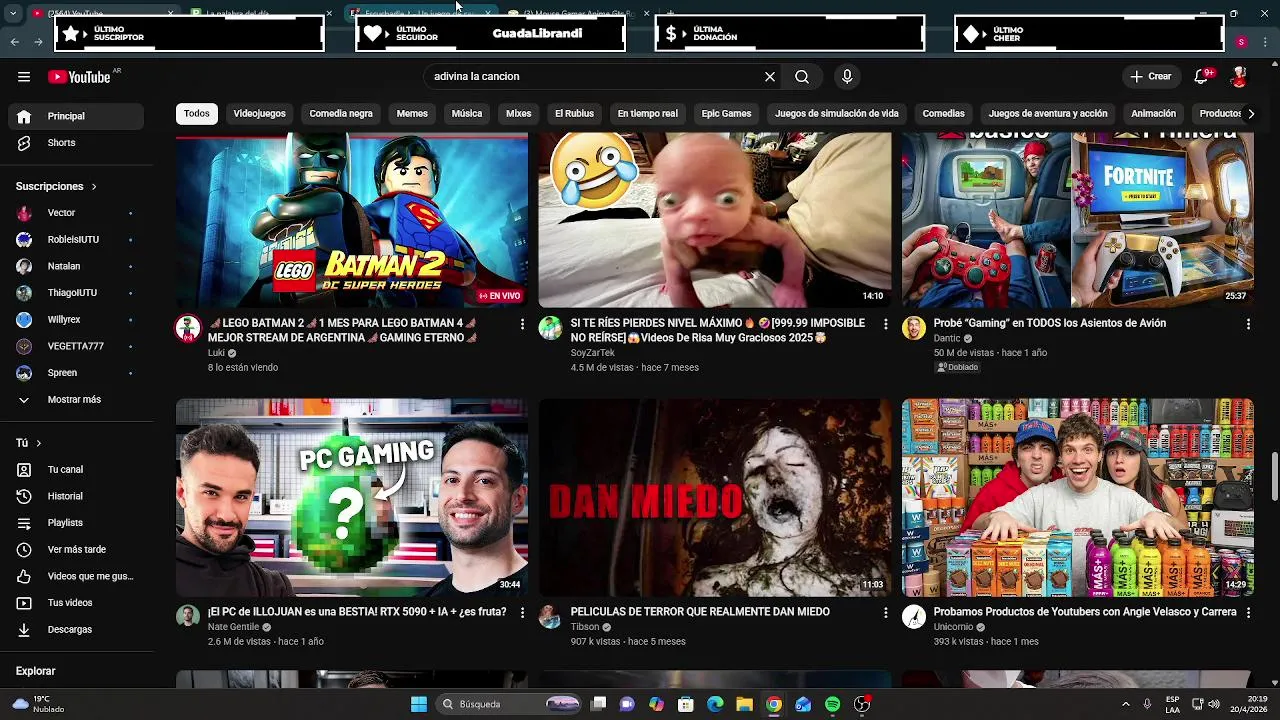Open Vector subscription channel
Viewport: 1280px width, 720px height.
coord(76,213)
